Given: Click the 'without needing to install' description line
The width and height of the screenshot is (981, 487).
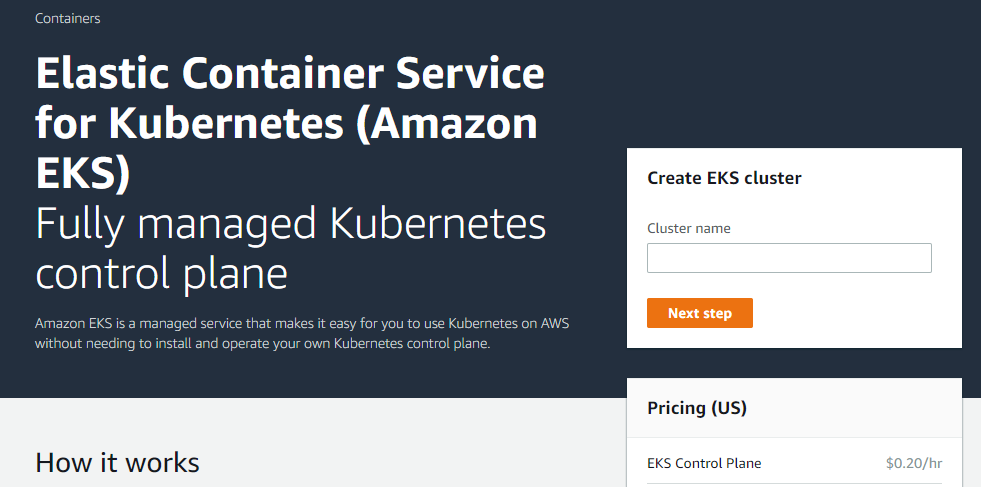Looking at the screenshot, I should coord(264,344).
